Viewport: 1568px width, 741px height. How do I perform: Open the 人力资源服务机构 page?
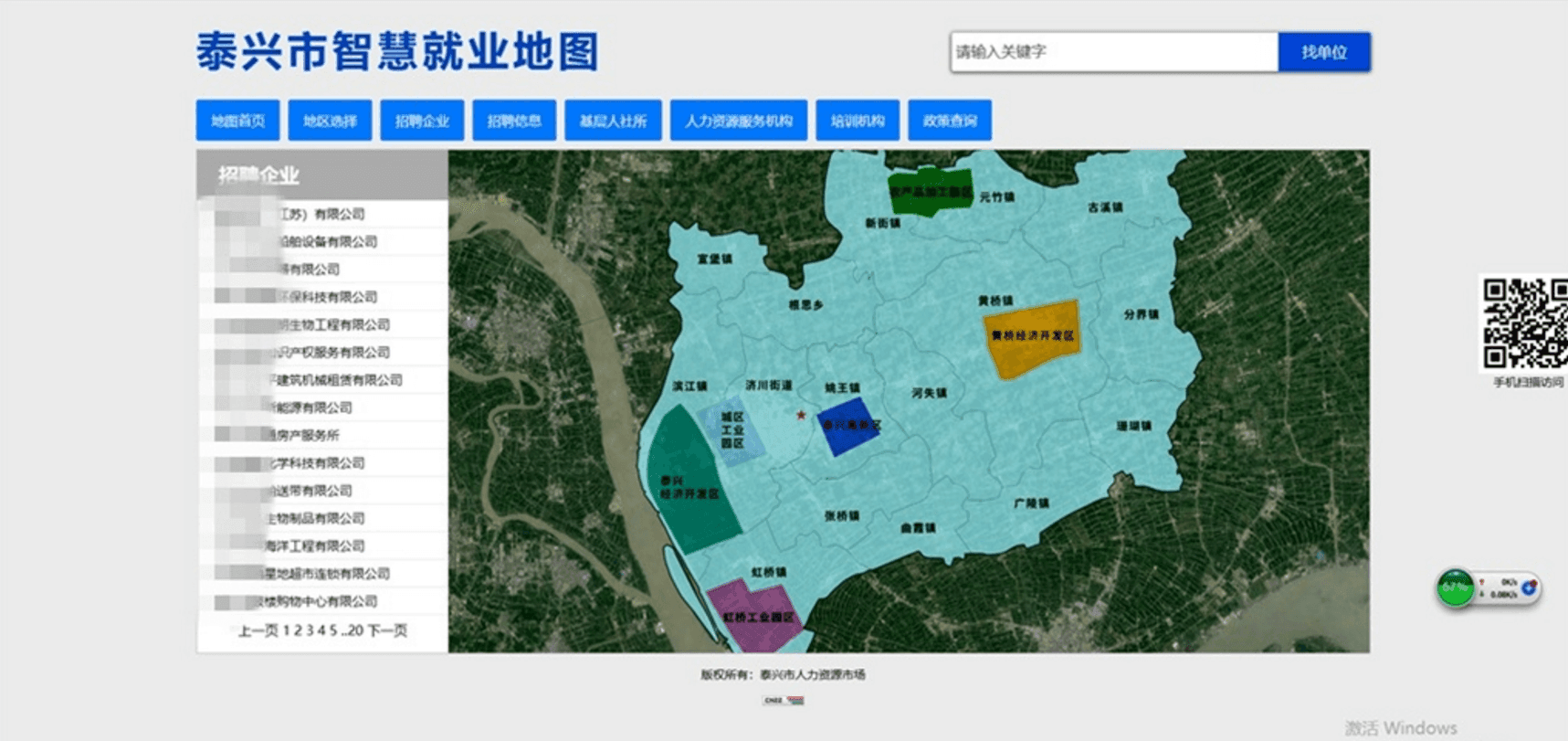tap(738, 121)
